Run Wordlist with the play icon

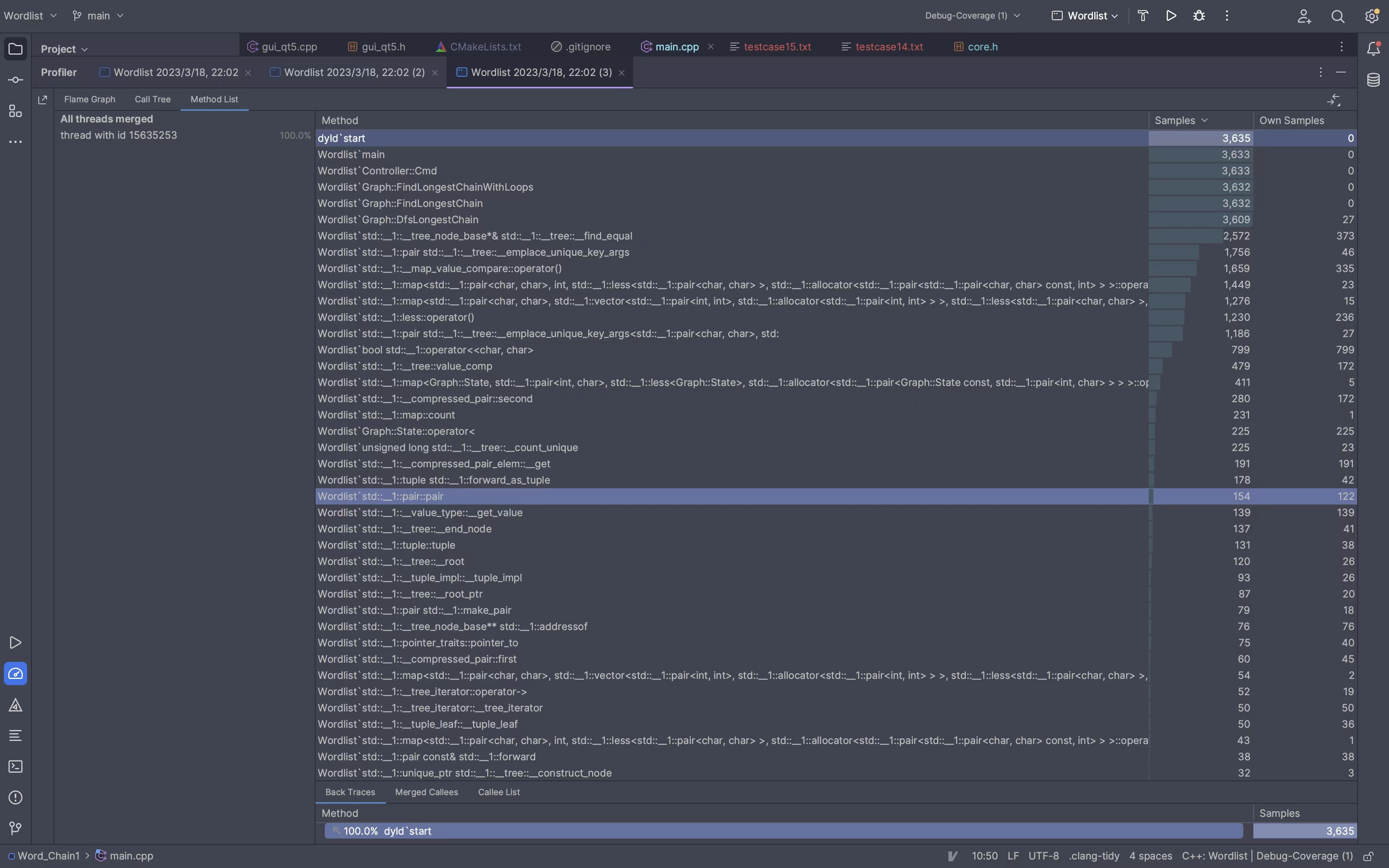pyautogui.click(x=1171, y=15)
